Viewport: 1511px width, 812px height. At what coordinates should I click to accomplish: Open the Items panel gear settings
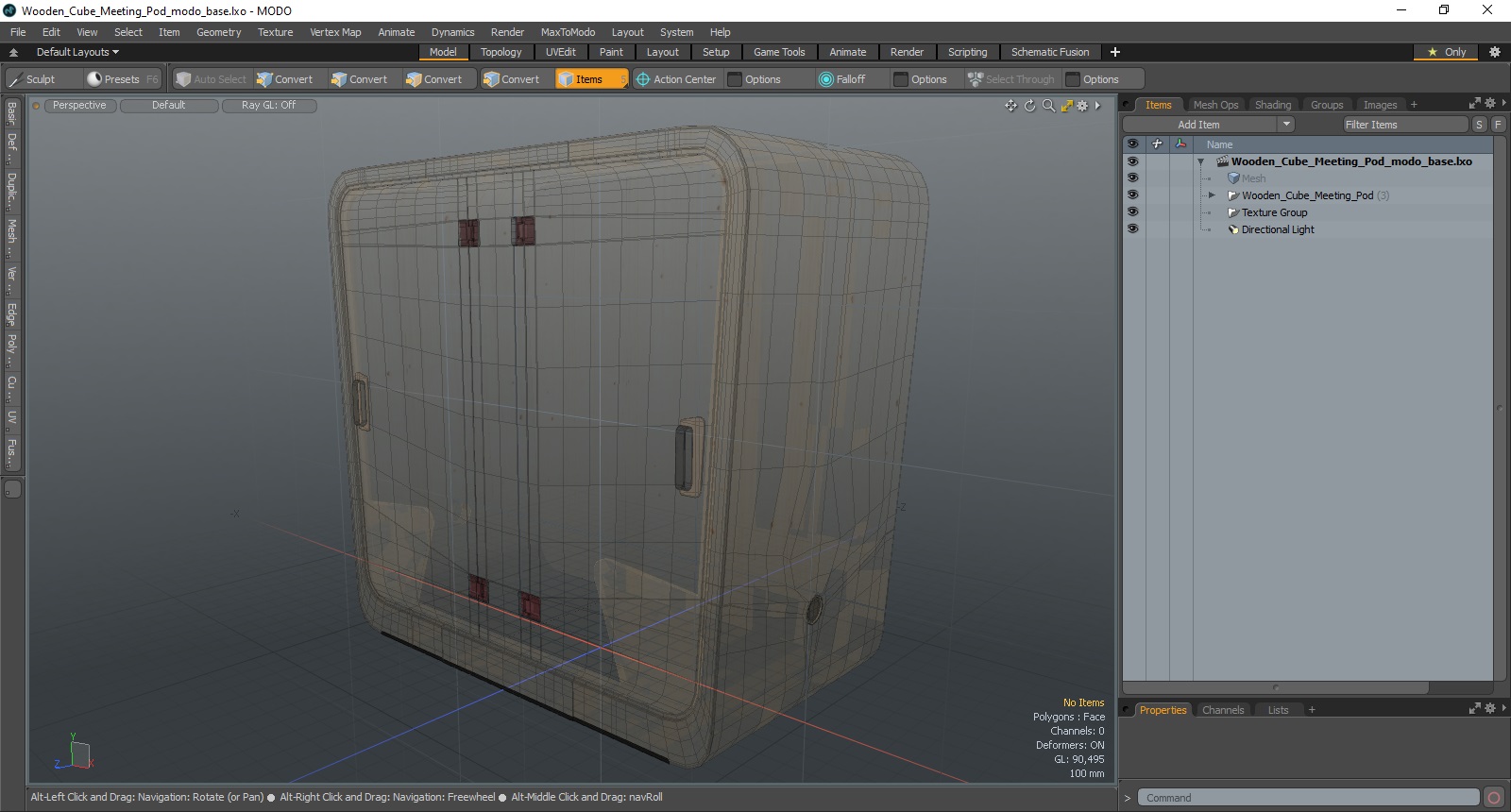tap(1489, 104)
